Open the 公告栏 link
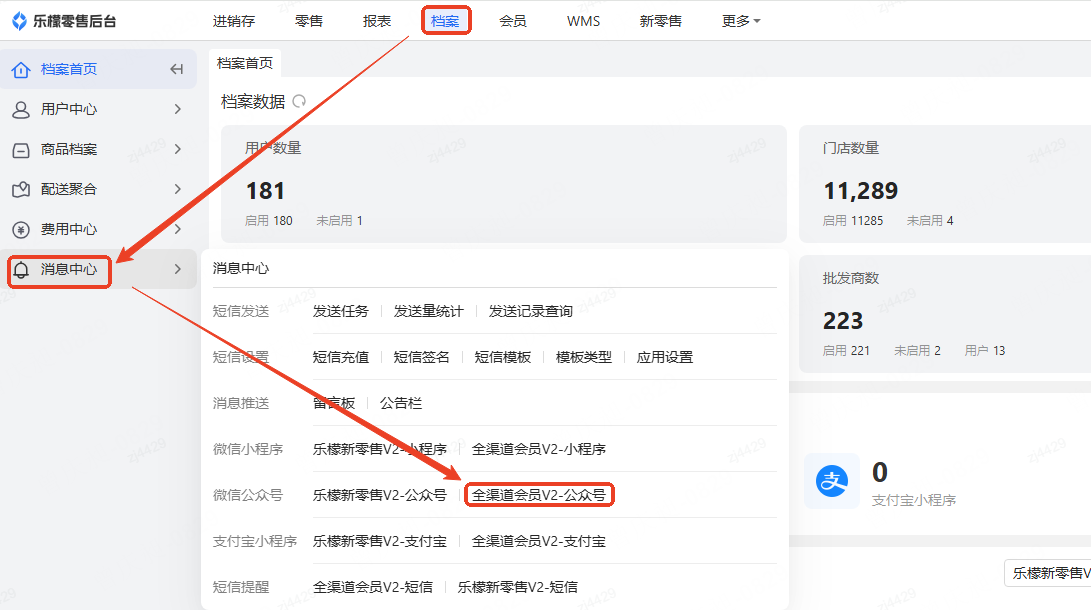1091x610 pixels. point(401,403)
